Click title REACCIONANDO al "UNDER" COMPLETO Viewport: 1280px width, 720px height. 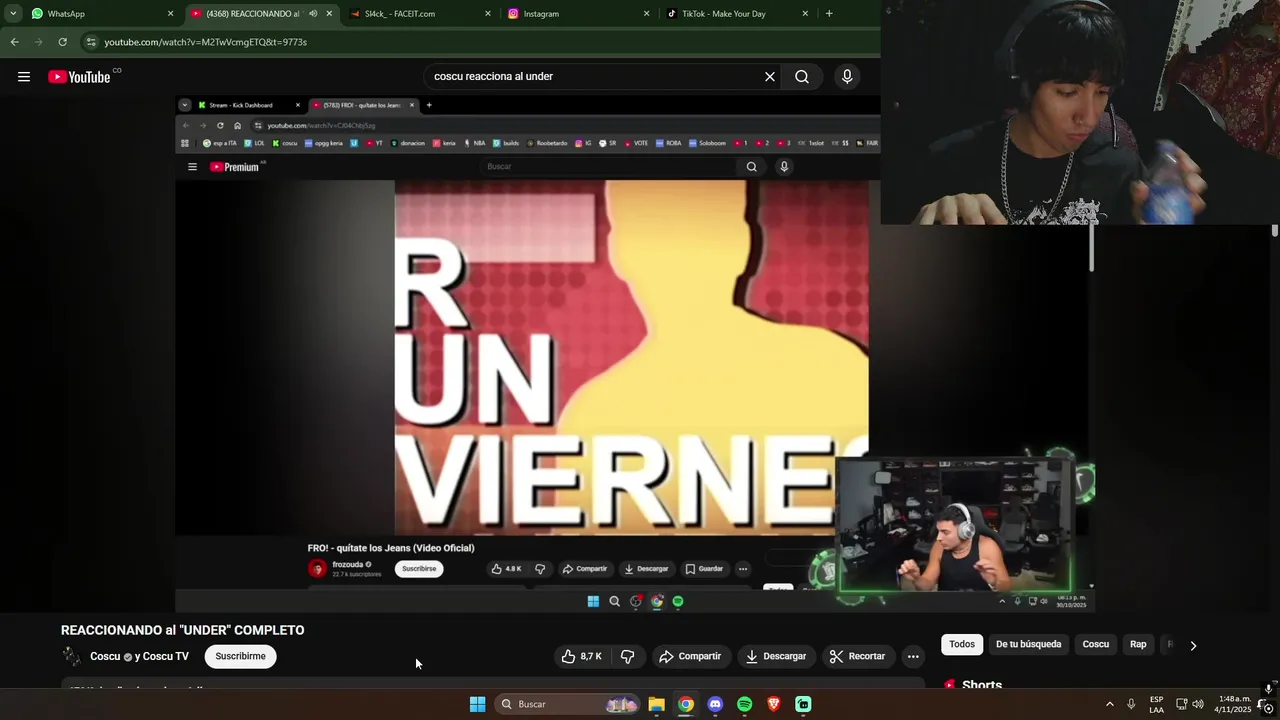point(183,630)
